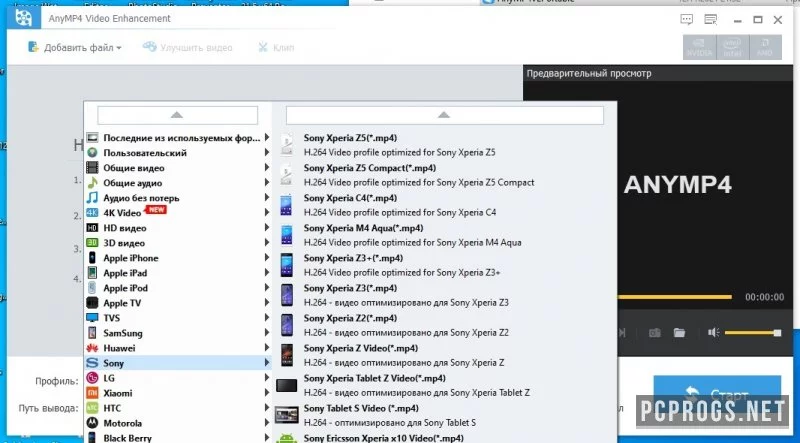Open Пользовательский category
800x443 pixels.
point(178,153)
